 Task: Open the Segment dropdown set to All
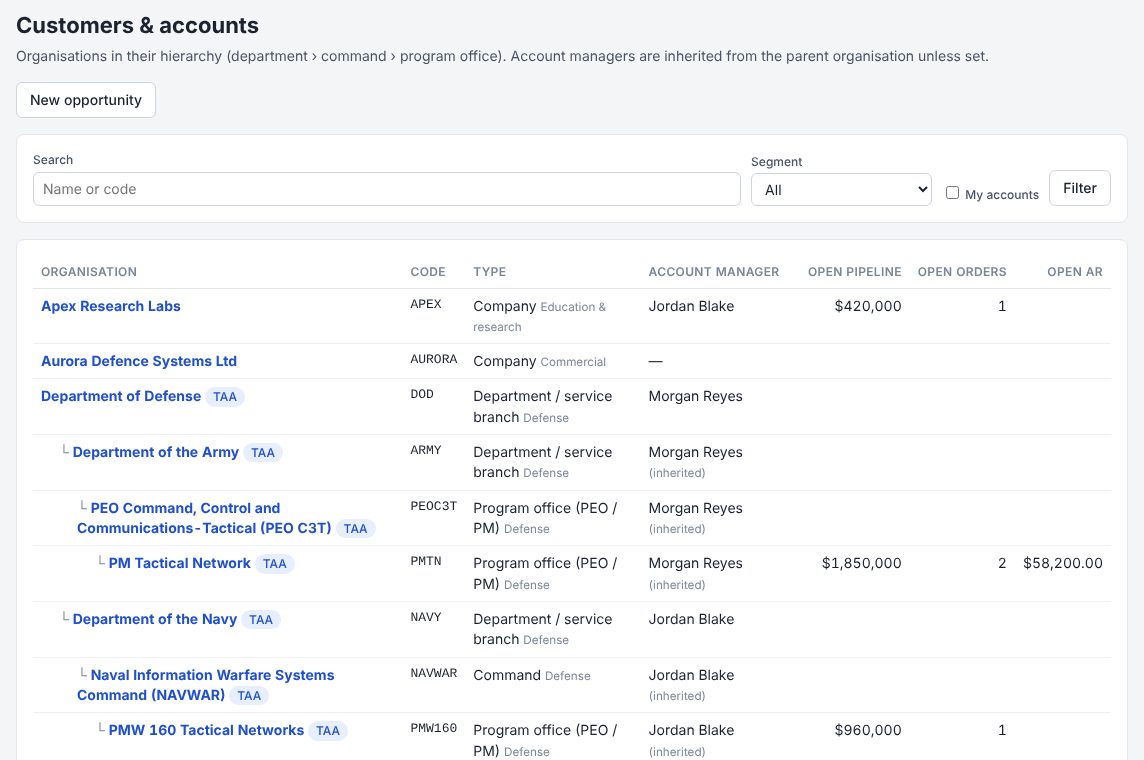[841, 190]
